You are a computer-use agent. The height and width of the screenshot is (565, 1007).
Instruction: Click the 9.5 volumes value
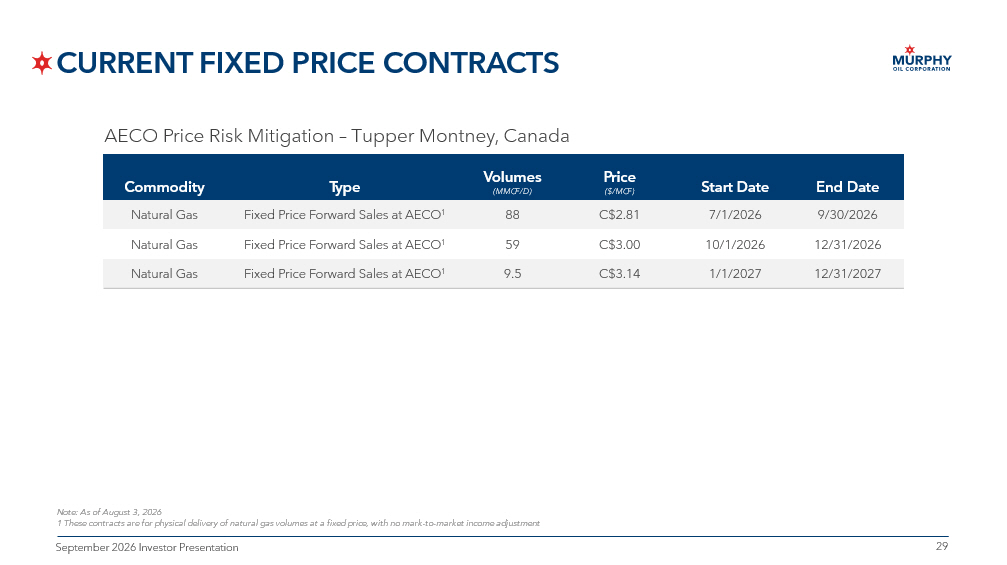(512, 274)
